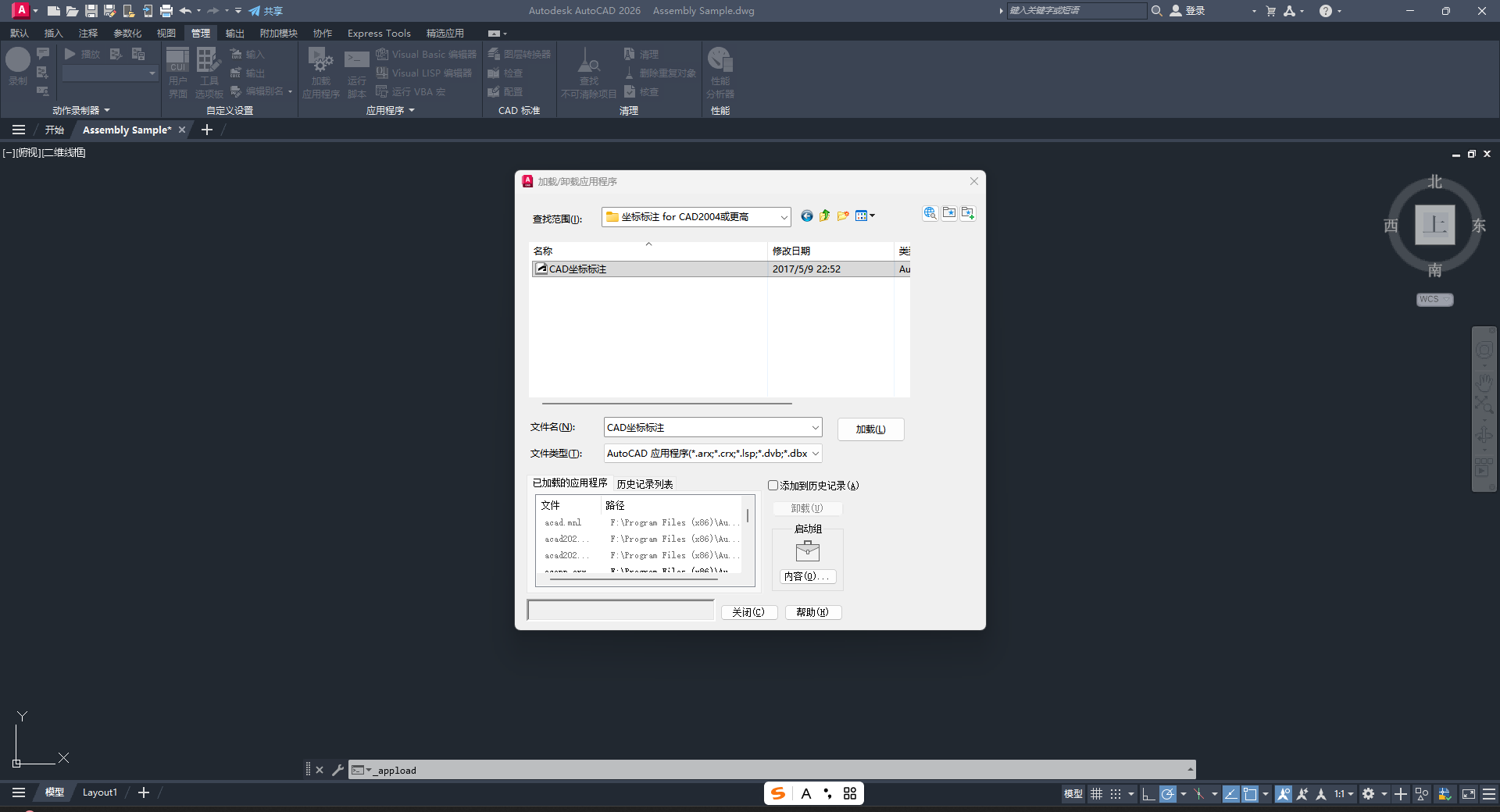Toggle the grid display in status bar
1500x812 pixels.
1097,794
